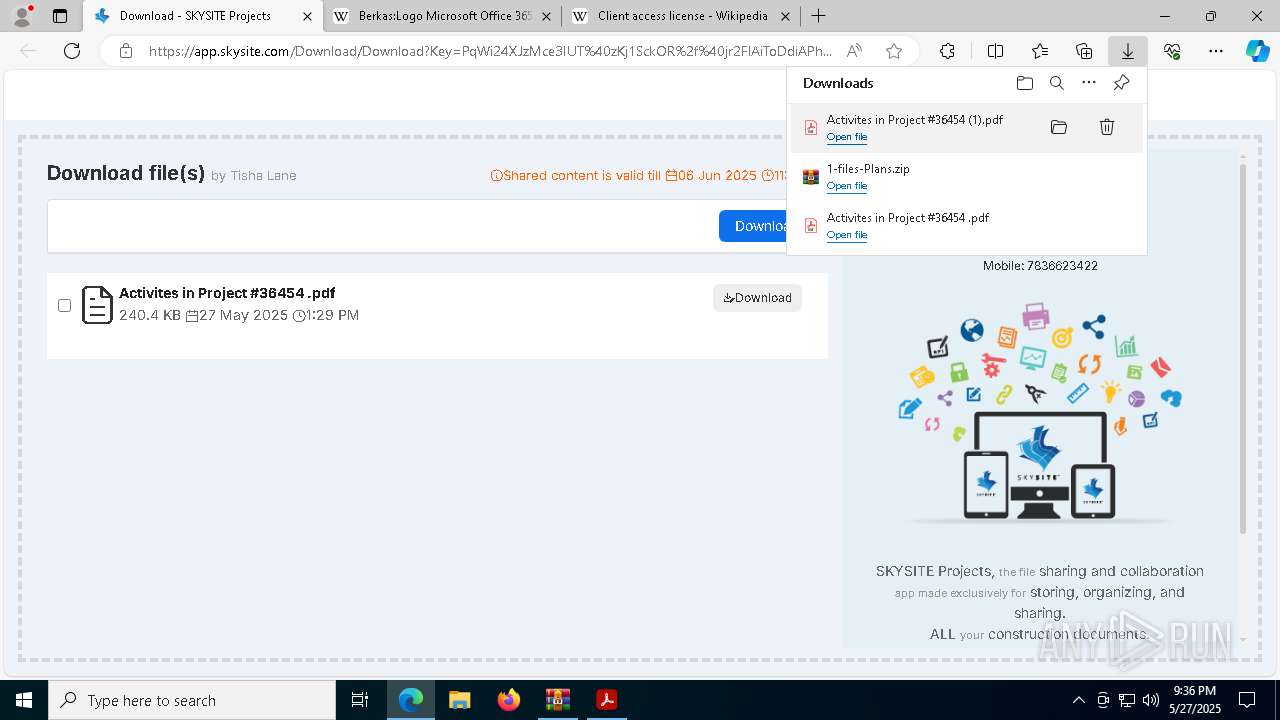This screenshot has height=720, width=1280.
Task: Click the Windows search box
Action: coord(192,700)
